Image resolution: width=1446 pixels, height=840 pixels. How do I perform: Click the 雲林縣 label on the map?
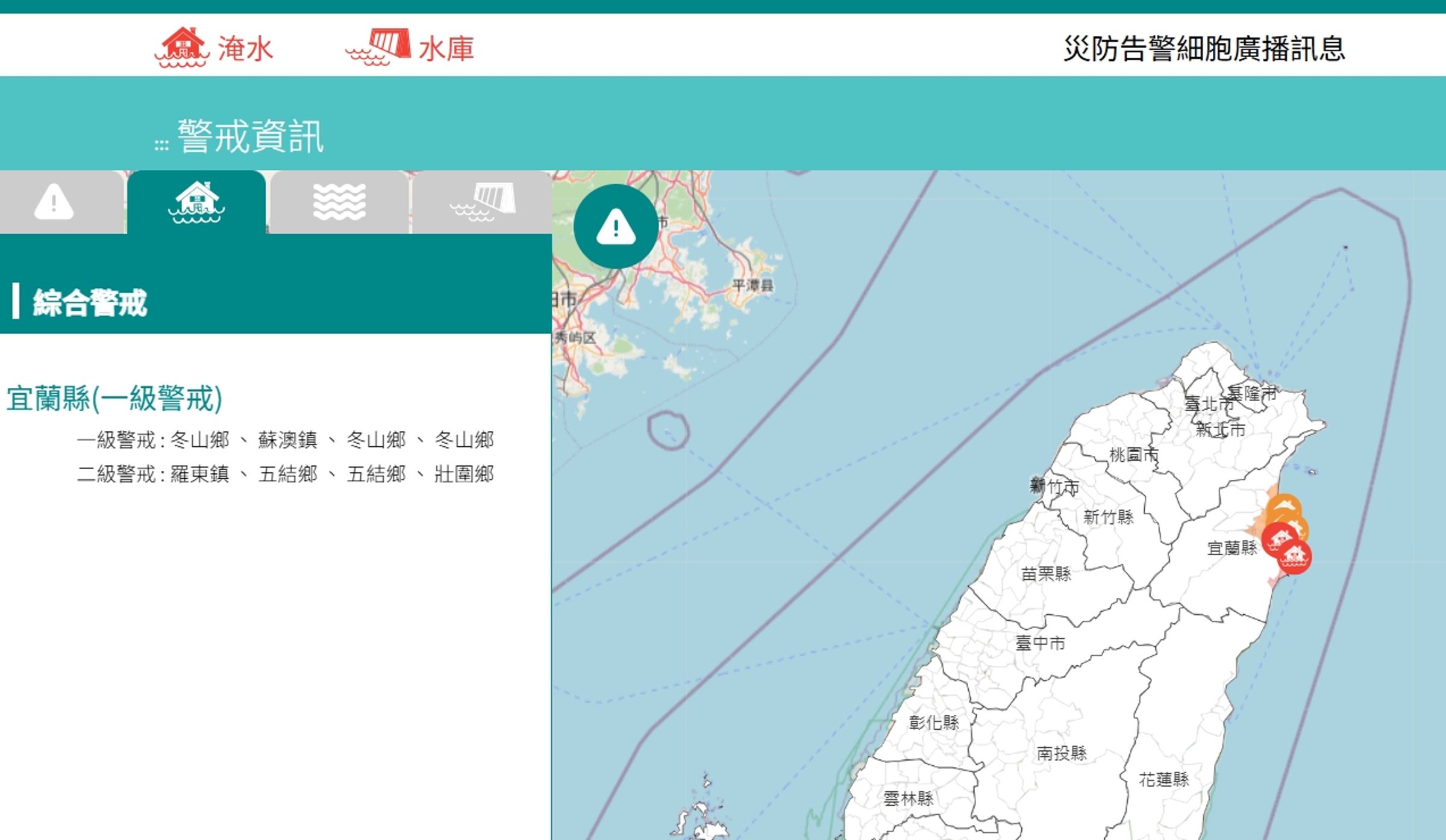point(909,799)
